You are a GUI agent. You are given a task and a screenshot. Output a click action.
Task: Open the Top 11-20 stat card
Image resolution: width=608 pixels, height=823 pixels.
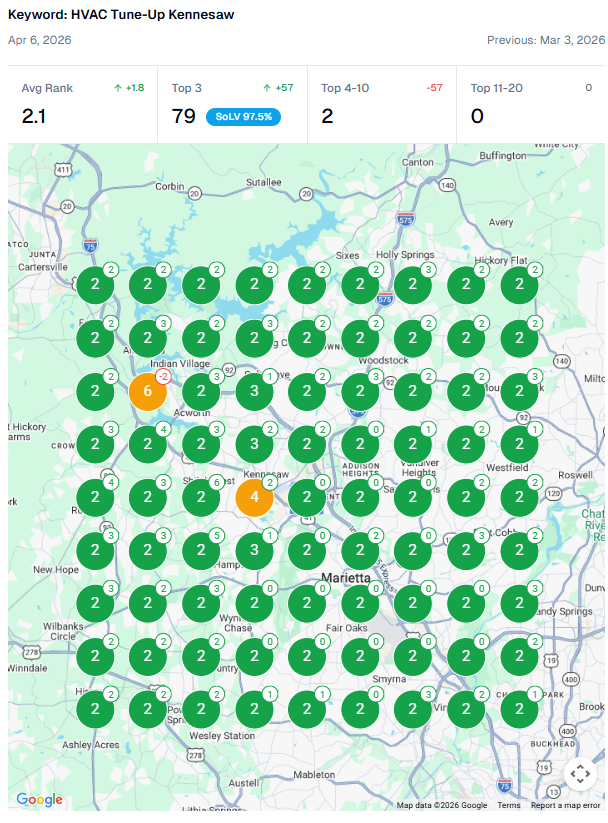click(531, 104)
